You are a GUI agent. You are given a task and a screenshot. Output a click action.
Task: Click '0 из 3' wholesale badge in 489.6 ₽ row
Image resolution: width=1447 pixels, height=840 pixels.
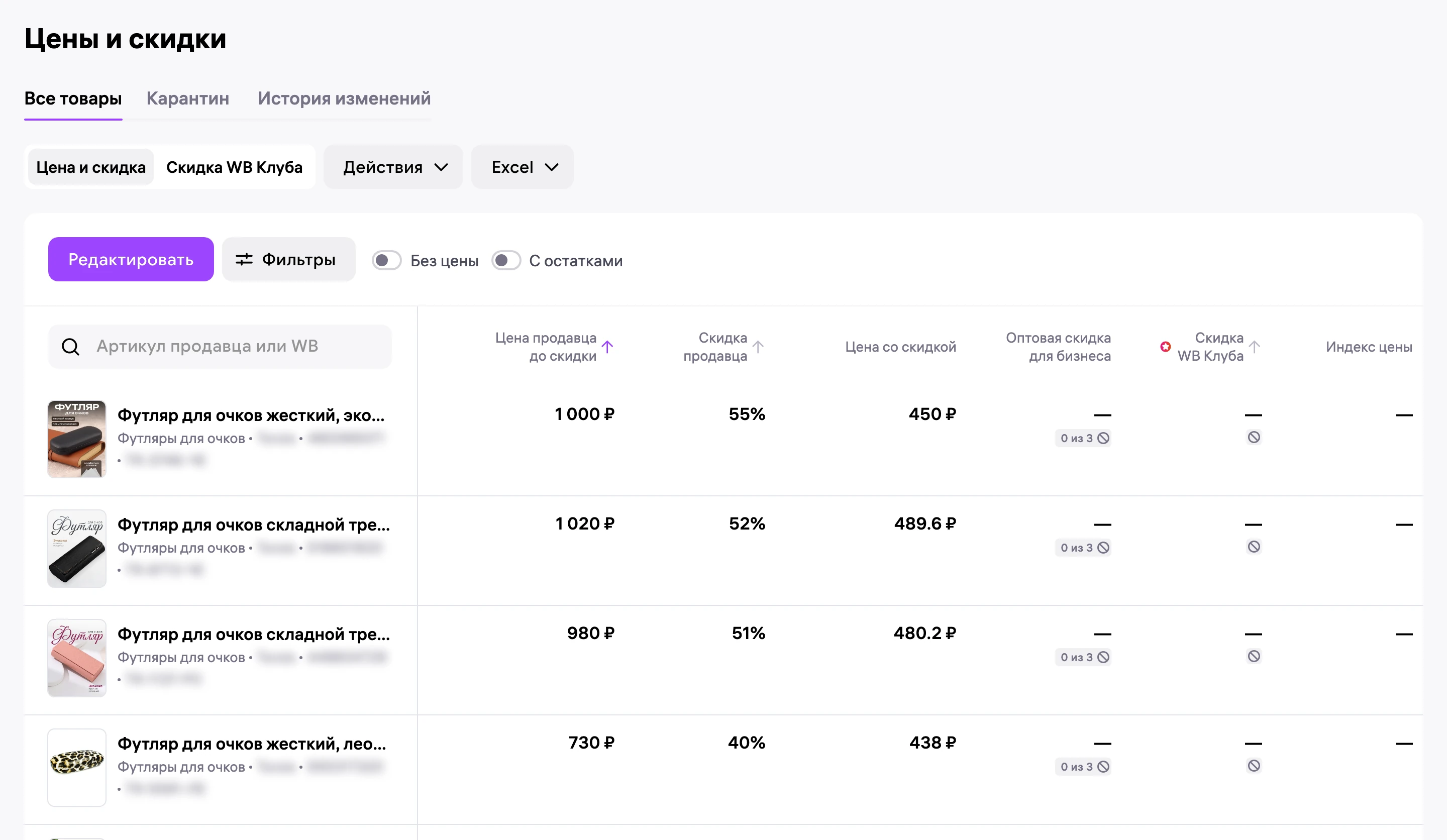click(x=1084, y=548)
